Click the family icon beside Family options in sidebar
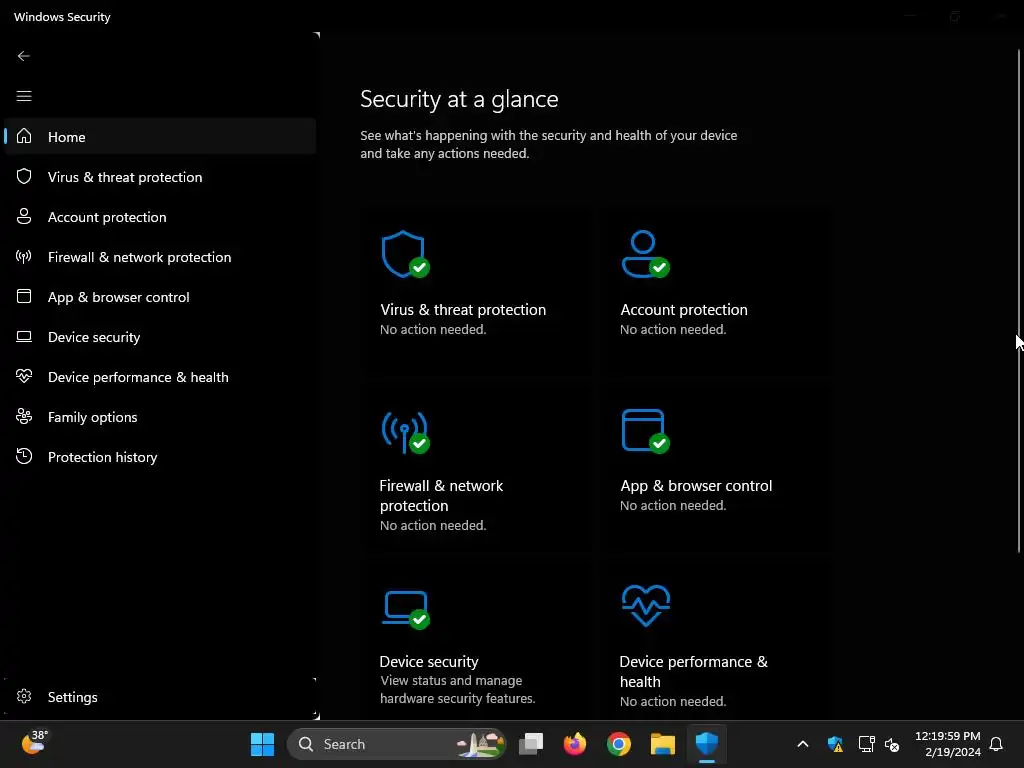This screenshot has width=1024, height=768. [24, 416]
